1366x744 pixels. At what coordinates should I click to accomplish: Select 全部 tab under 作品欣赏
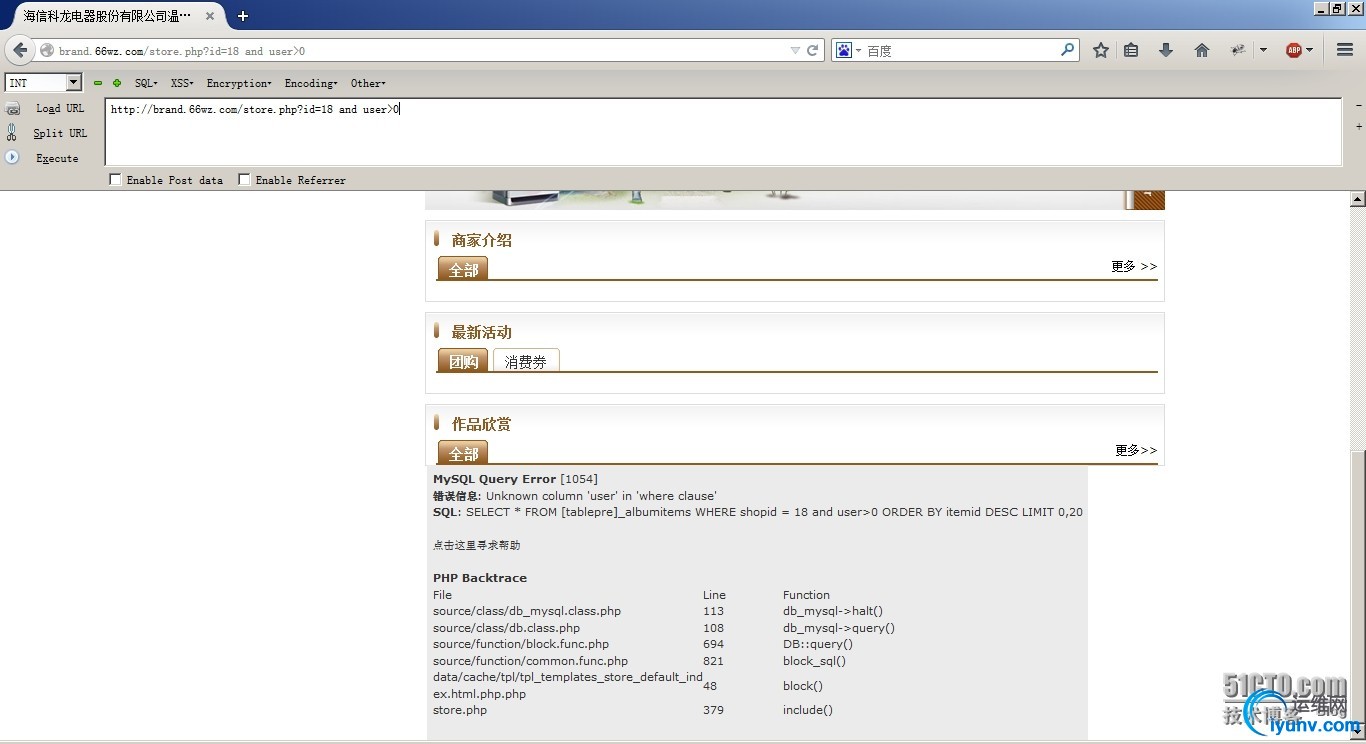[x=463, y=453]
